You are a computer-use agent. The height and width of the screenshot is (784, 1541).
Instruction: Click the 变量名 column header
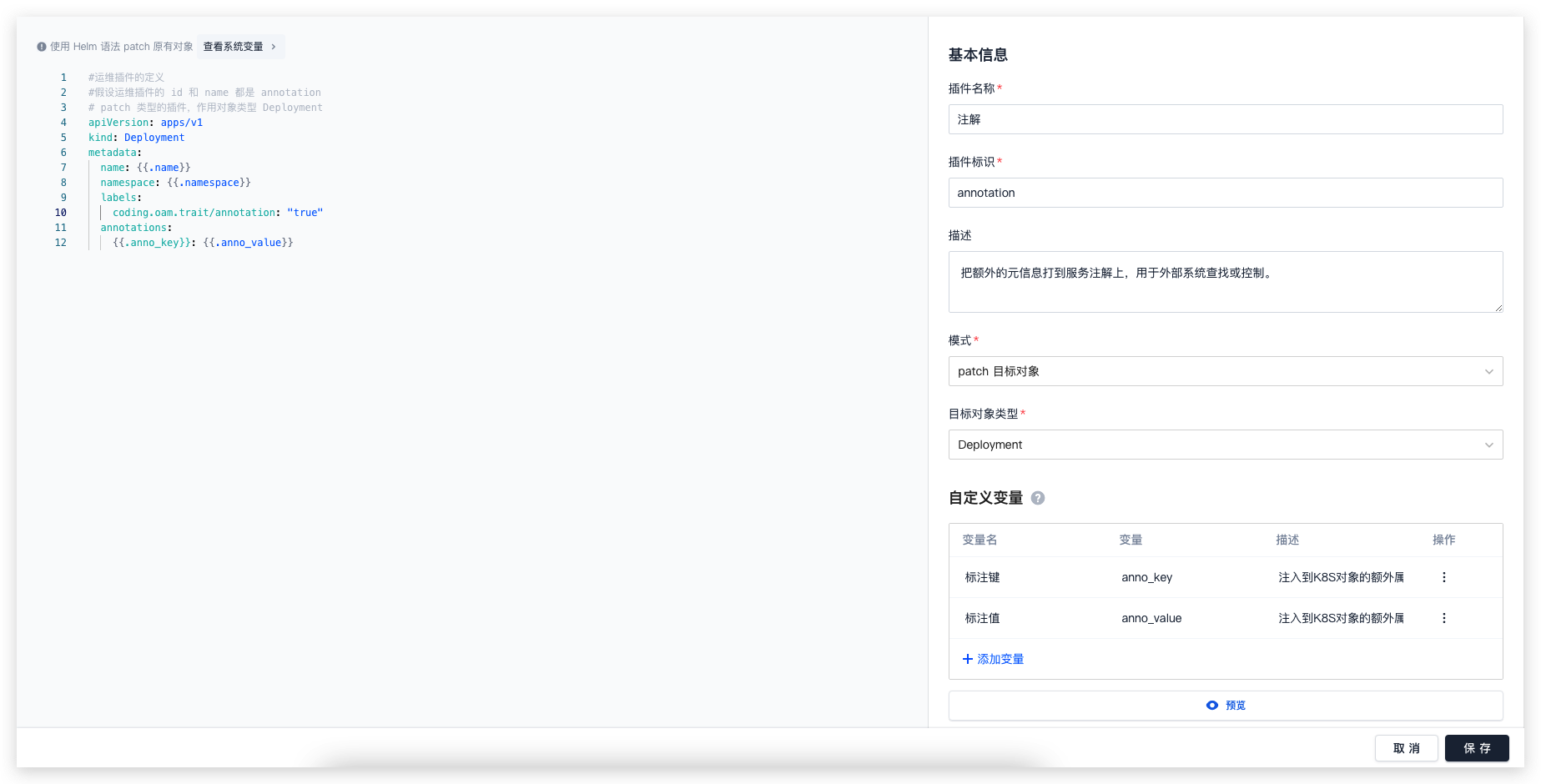tap(979, 540)
